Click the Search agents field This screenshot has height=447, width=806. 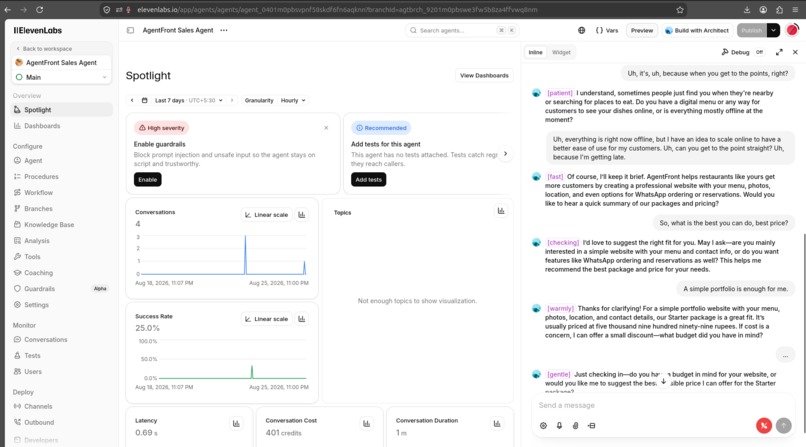coord(461,30)
